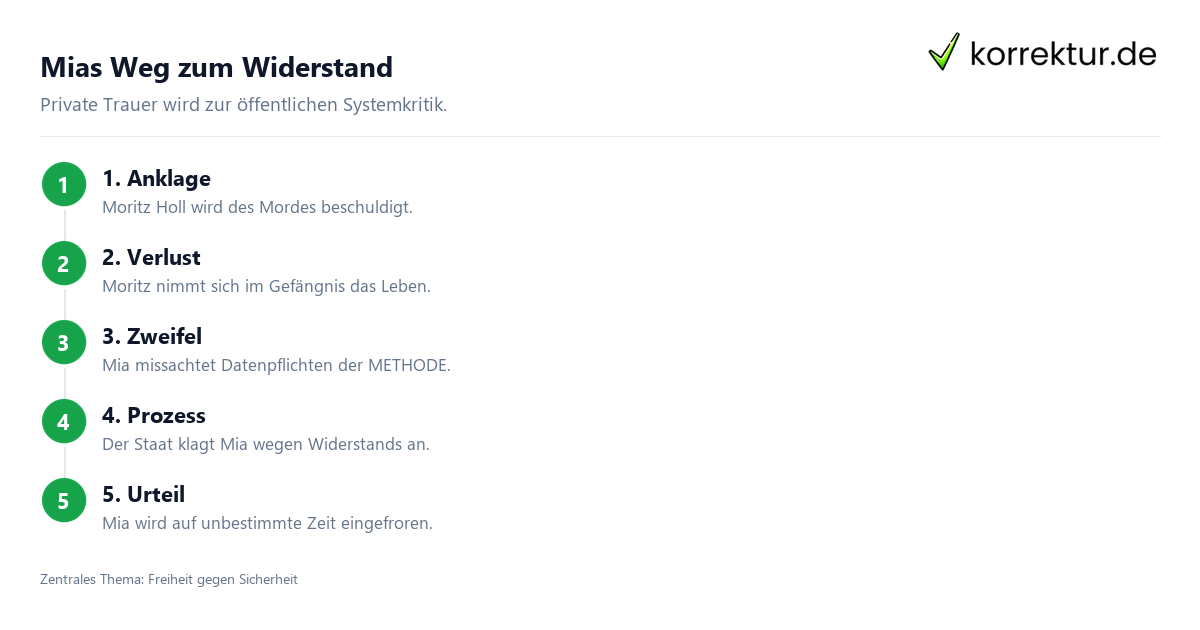Click the green step 5 circle
The width and height of the screenshot is (1200, 630).
tap(64, 501)
